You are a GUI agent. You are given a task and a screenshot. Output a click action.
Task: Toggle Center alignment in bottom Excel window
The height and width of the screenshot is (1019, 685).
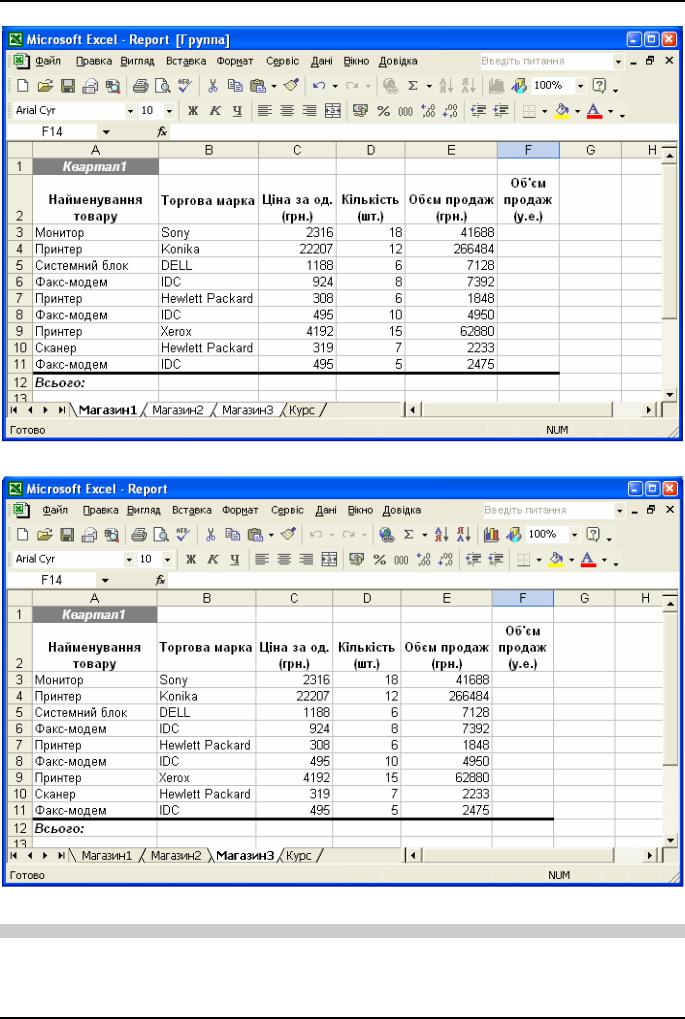[x=284, y=560]
